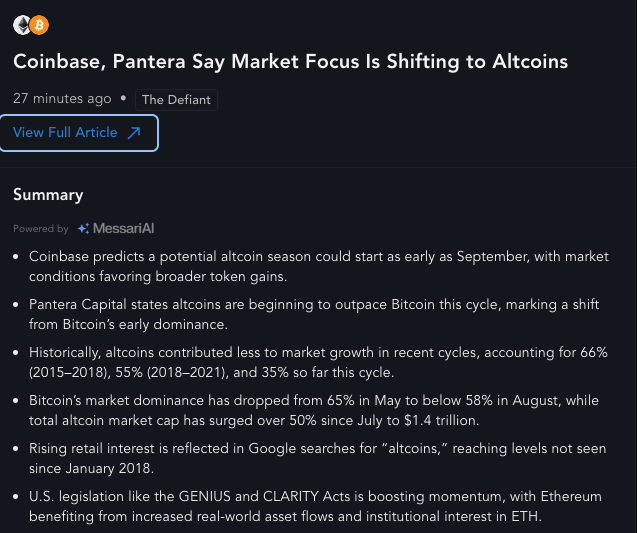Screen dimensions: 637x533
Task: Open the View Full Article link
Action: (79, 133)
